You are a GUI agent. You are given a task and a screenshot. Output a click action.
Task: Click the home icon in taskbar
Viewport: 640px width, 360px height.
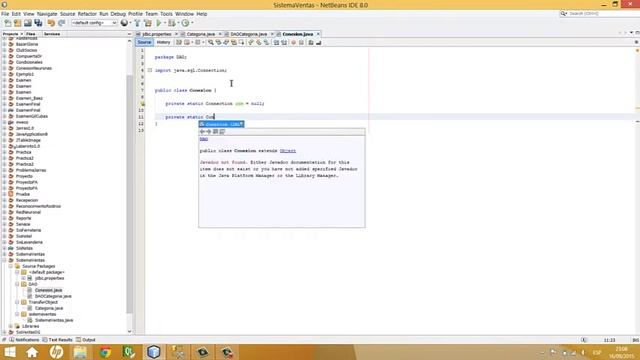point(32,352)
